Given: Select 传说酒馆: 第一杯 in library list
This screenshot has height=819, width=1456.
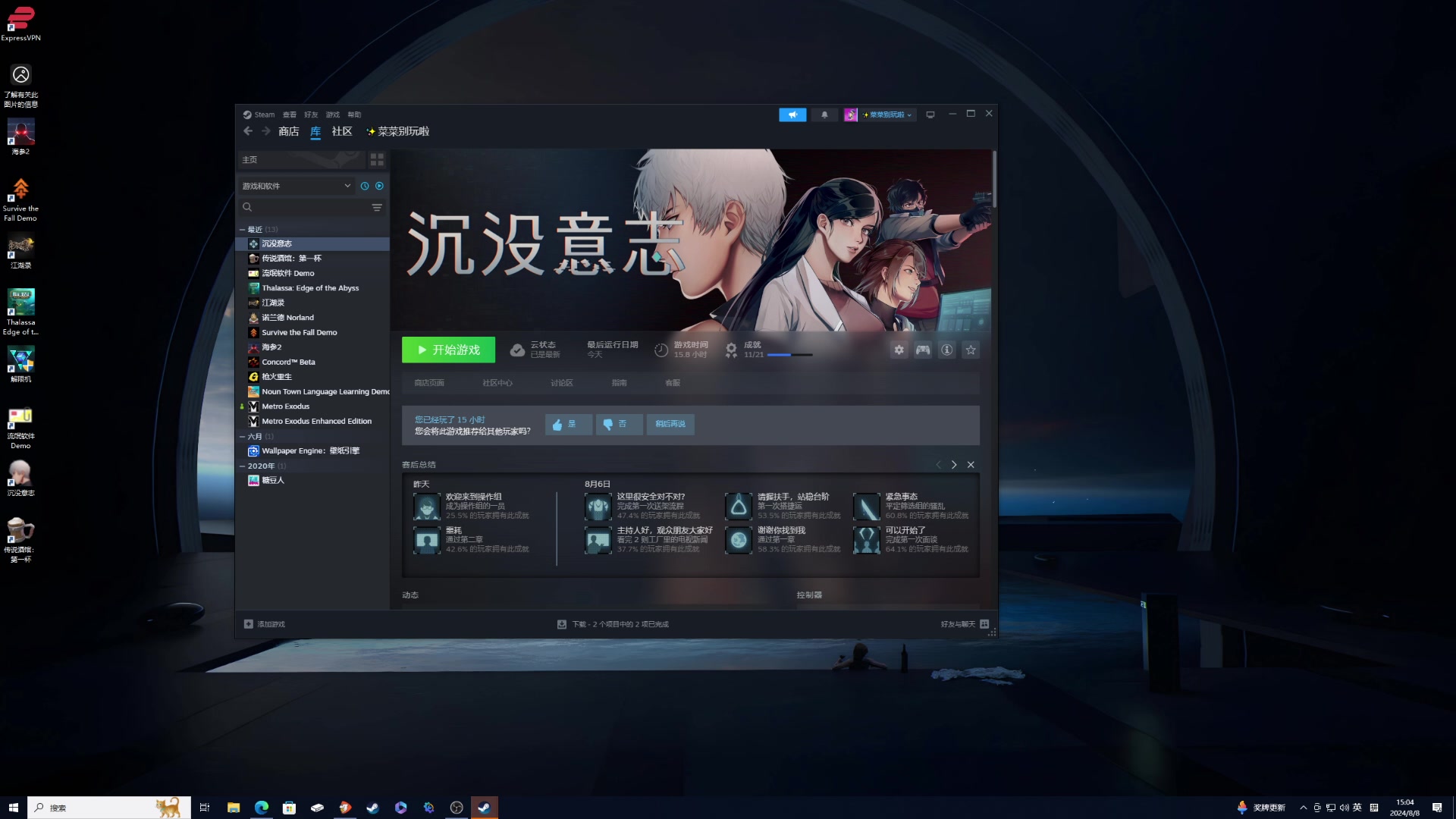Looking at the screenshot, I should (x=314, y=259).
